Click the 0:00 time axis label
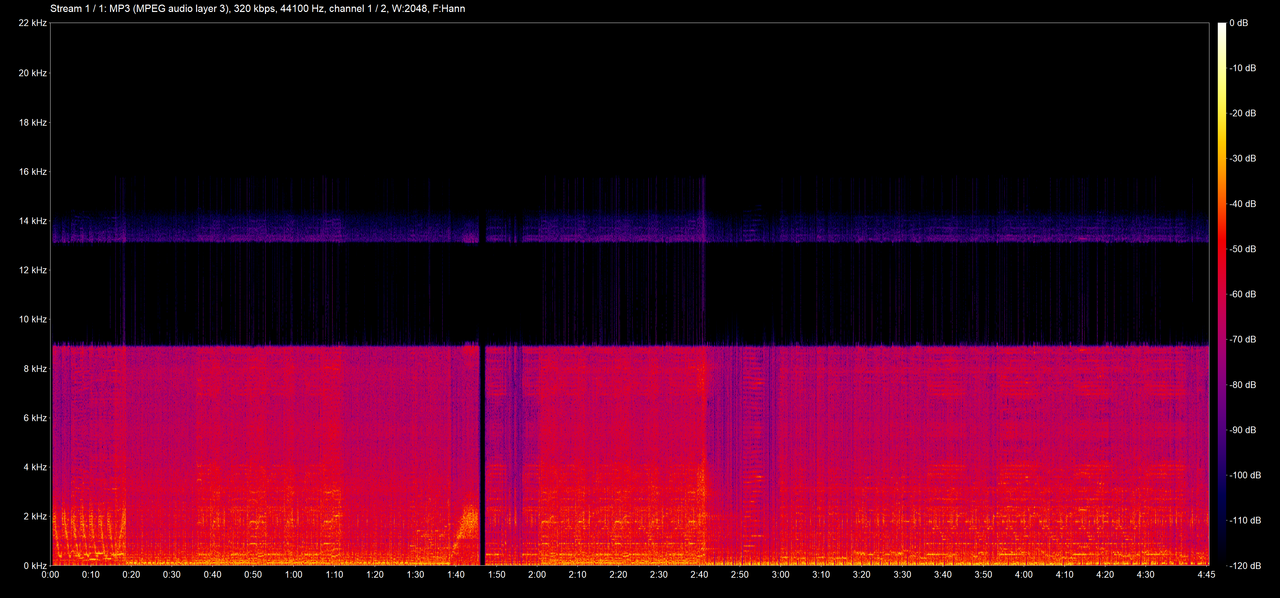Screen dimensions: 1280x598 [x=50, y=576]
